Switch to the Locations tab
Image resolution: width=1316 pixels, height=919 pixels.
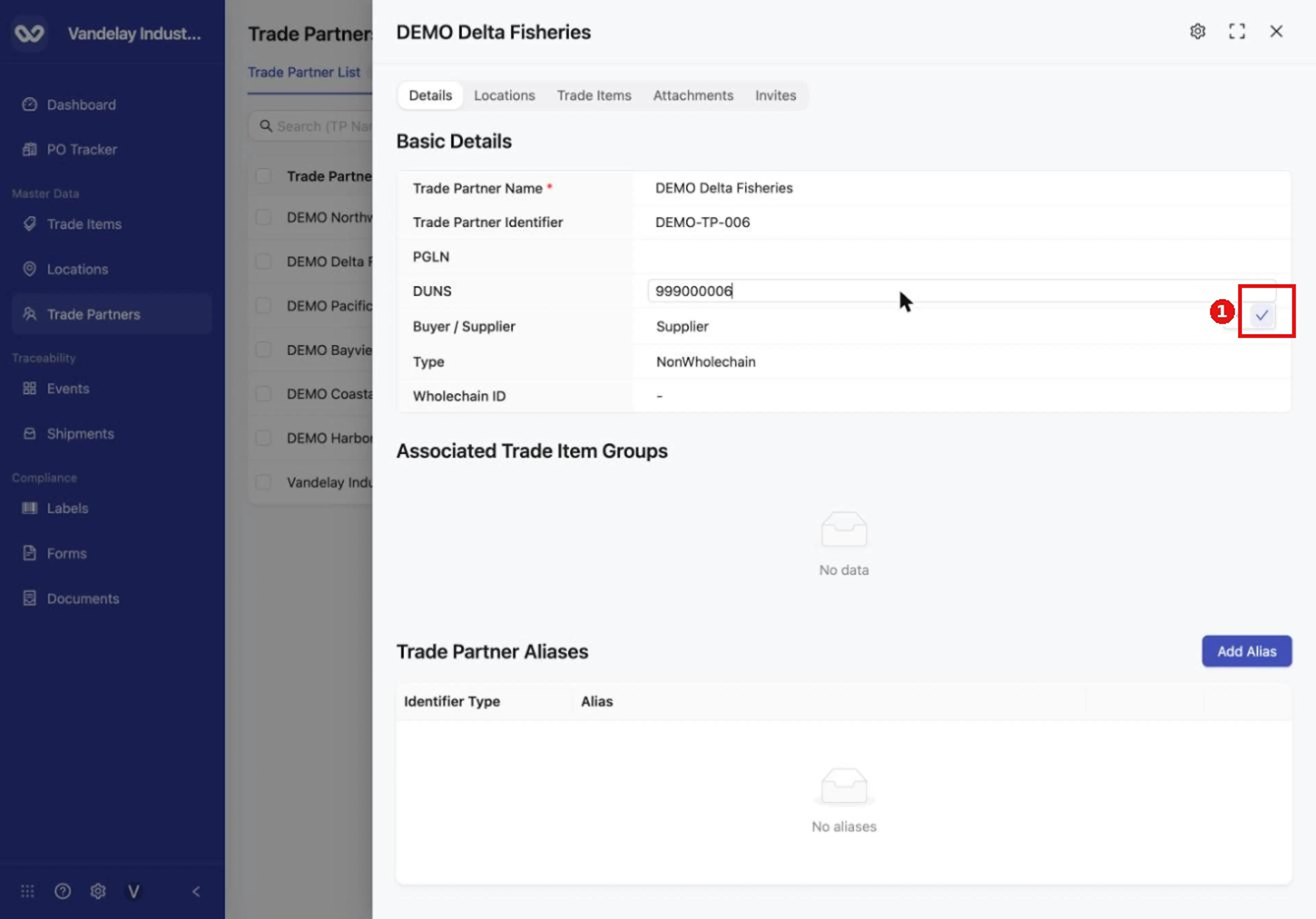[504, 95]
